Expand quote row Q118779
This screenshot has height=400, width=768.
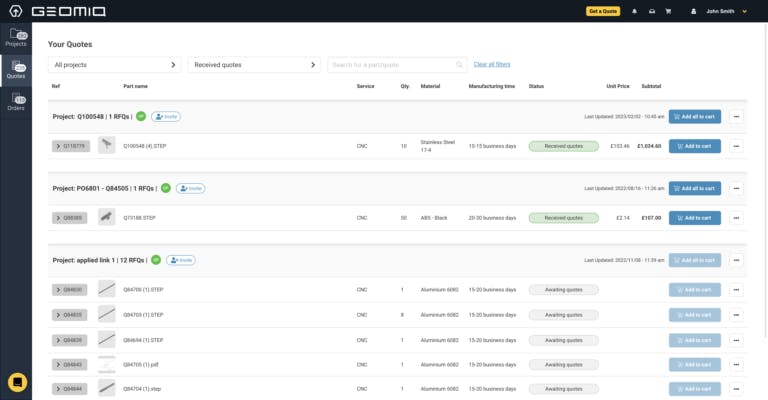(70, 146)
